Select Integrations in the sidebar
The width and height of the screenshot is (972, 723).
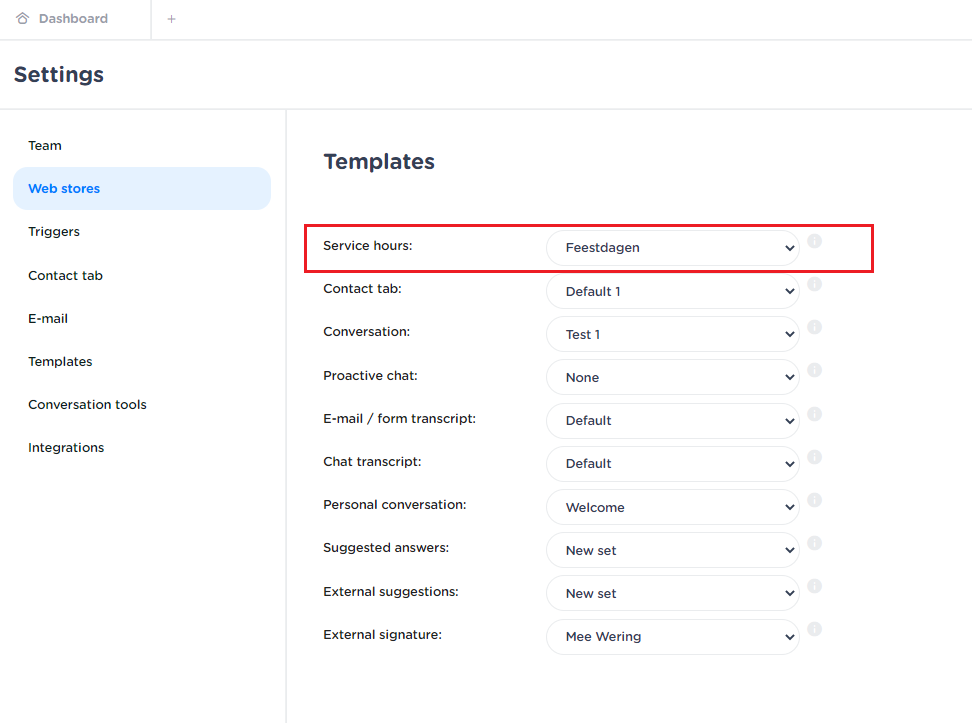pyautogui.click(x=66, y=447)
